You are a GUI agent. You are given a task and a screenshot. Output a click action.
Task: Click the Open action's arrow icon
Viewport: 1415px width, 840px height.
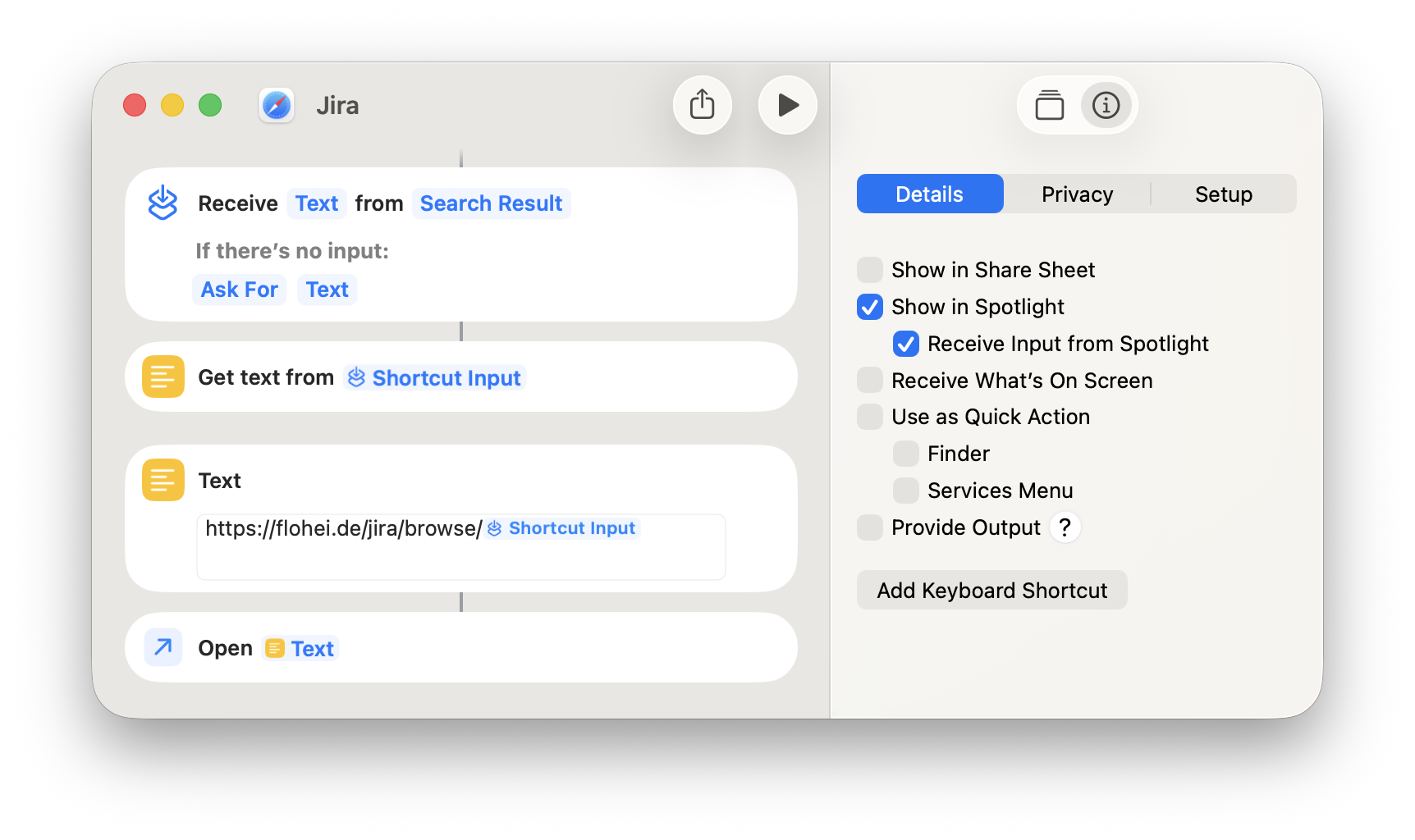163,647
